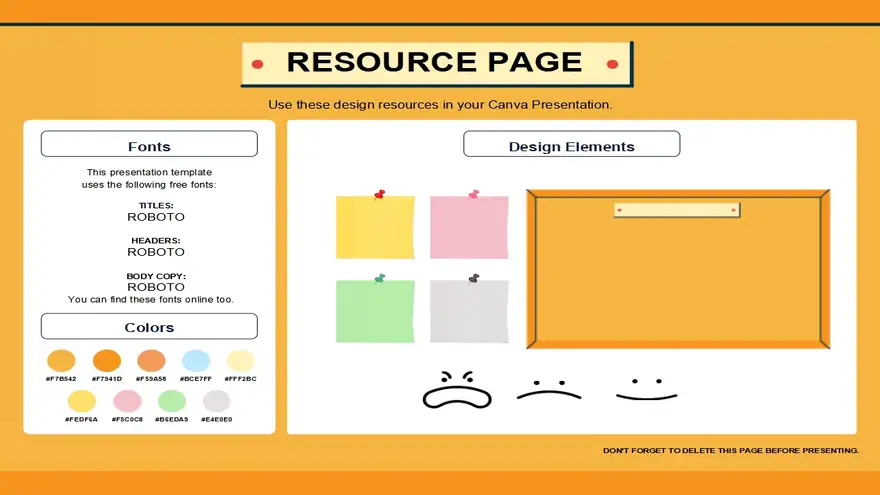The height and width of the screenshot is (495, 880).
Task: Select the text 'uses the following free fonts:'
Action: [x=149, y=185]
